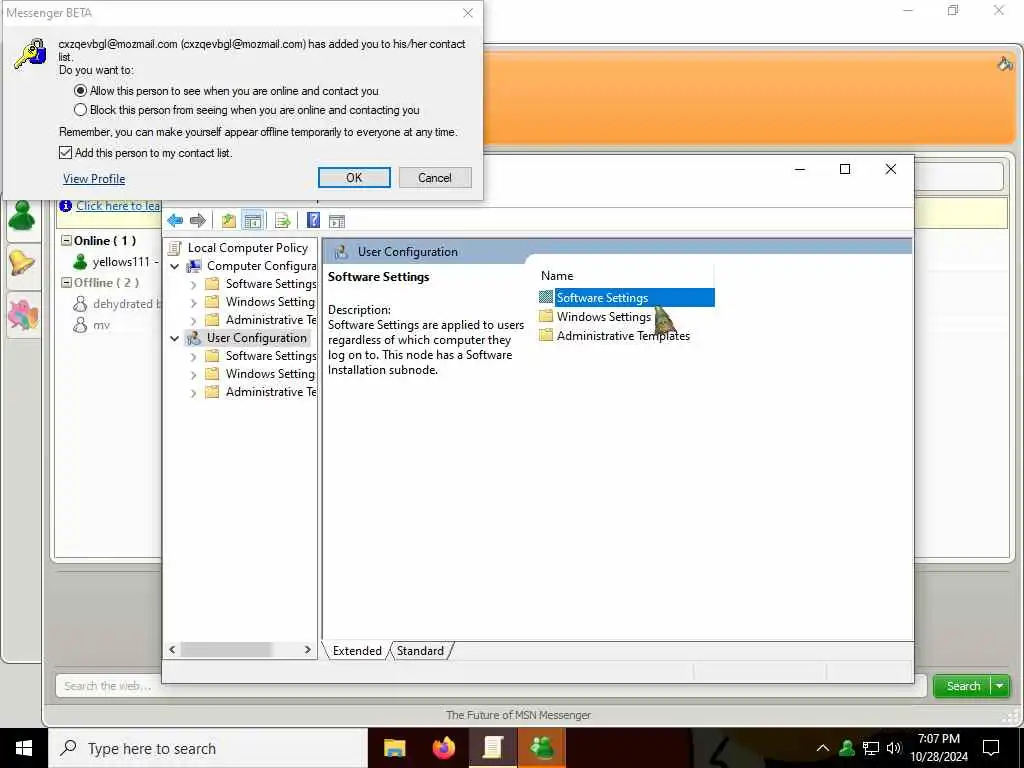Go back using the blue Back arrow

point(175,221)
